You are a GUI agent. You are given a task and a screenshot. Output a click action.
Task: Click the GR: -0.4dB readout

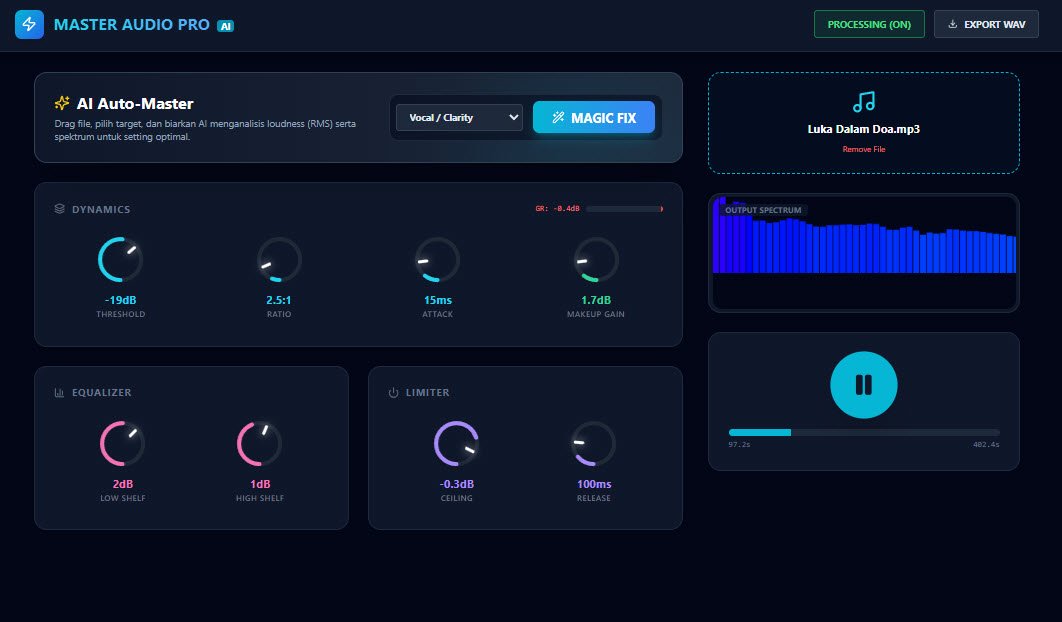tap(557, 209)
